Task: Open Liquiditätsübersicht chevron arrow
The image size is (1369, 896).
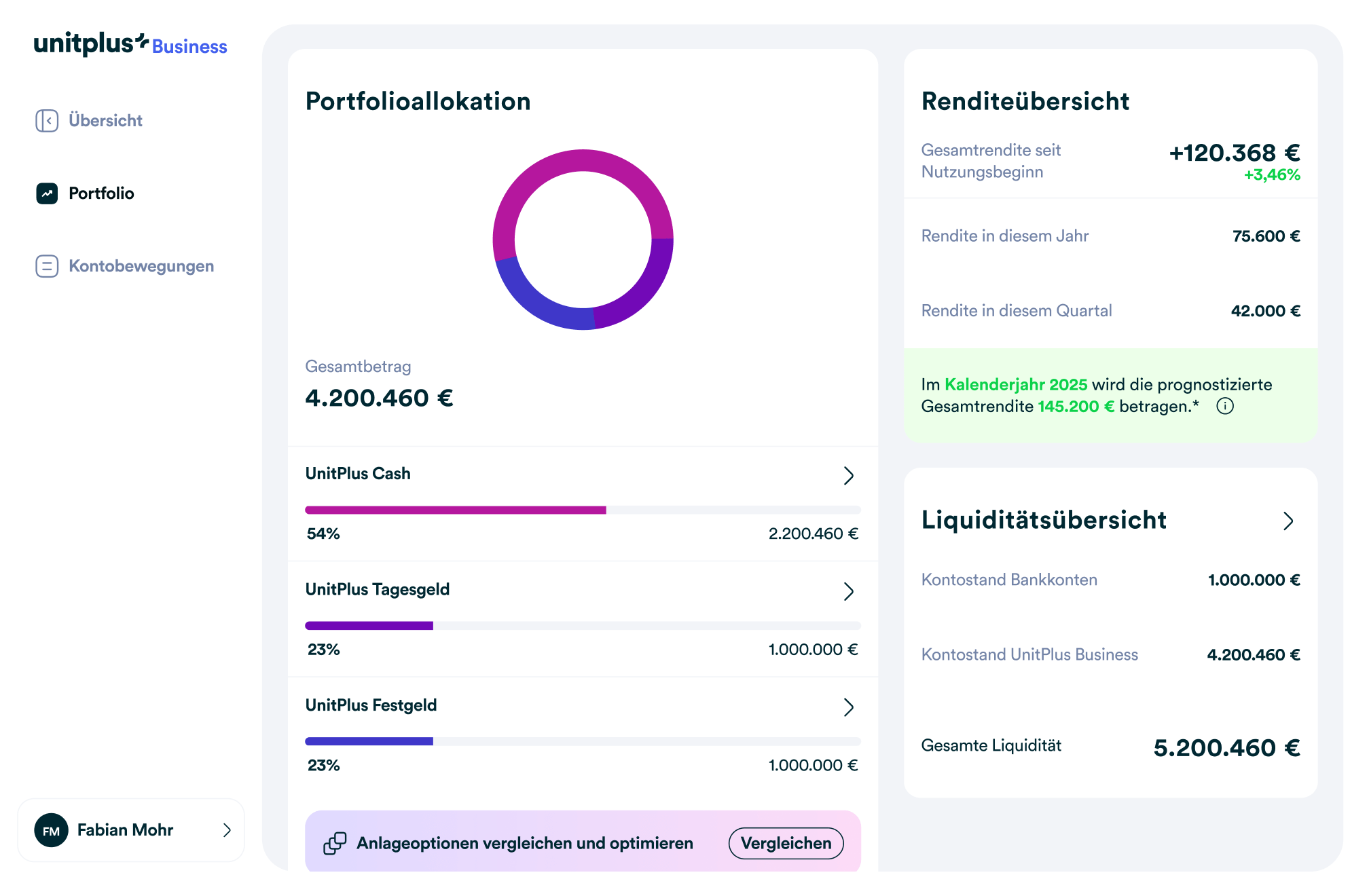Action: (1288, 521)
